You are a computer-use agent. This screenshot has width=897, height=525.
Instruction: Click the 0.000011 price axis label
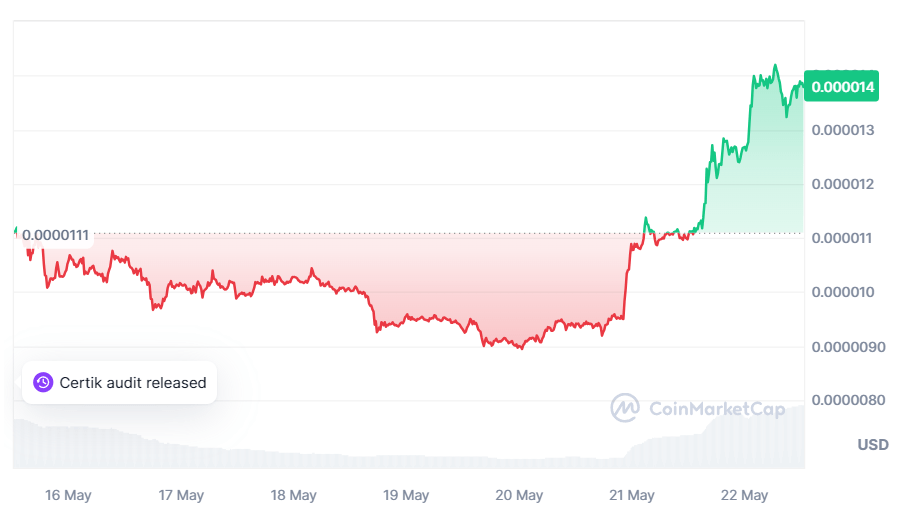842,238
